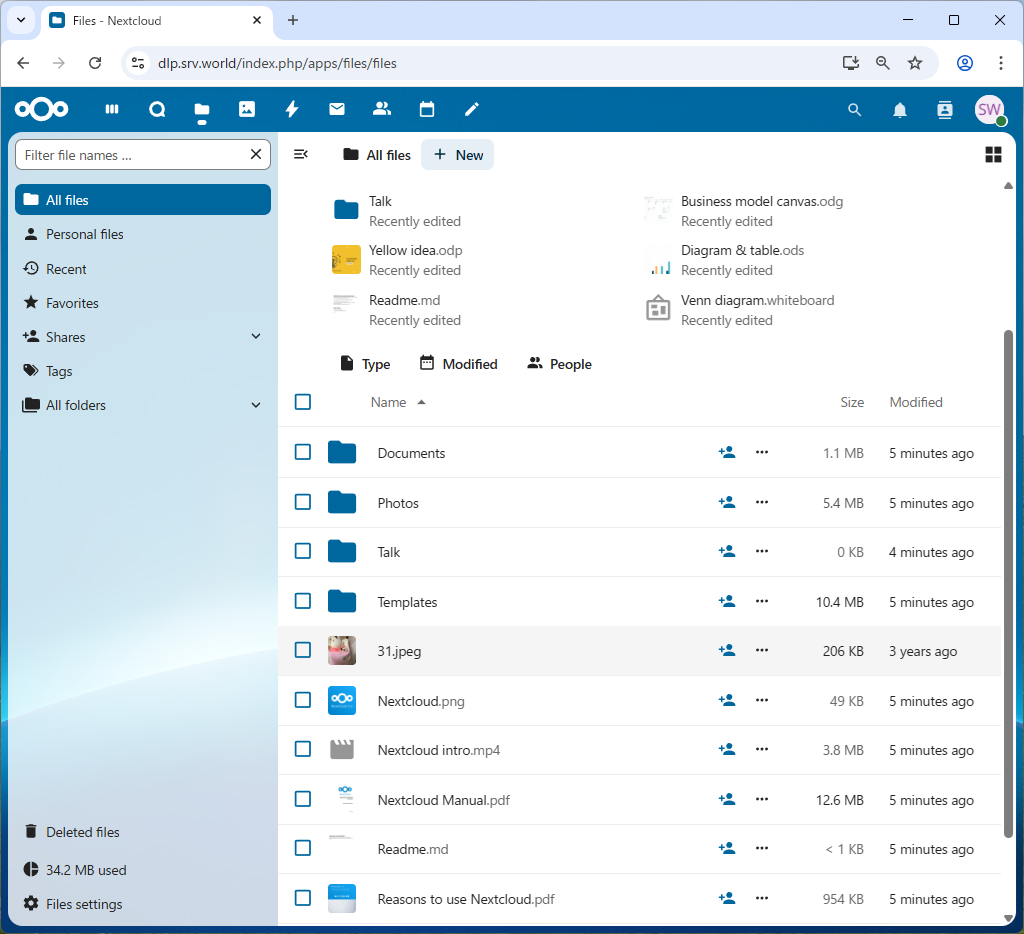Expand the All folders tree in sidebar
The width and height of the screenshot is (1024, 934).
click(x=256, y=405)
